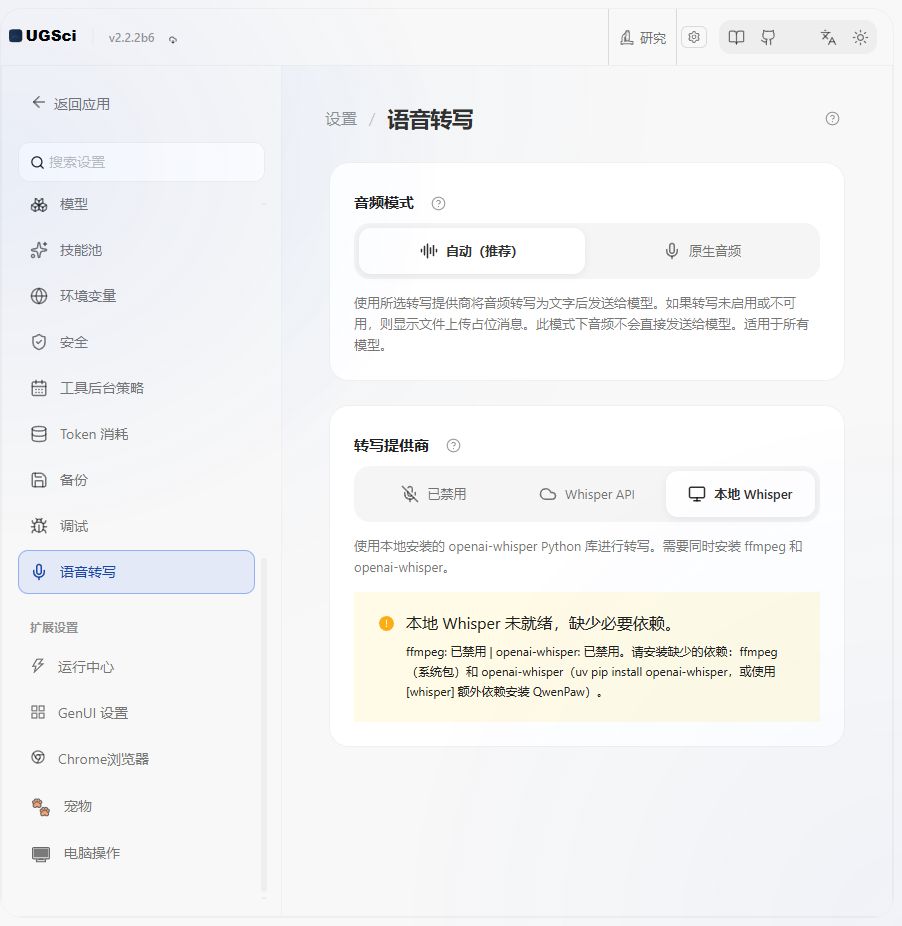
Task: Switch language with translate icon
Action: (x=828, y=38)
